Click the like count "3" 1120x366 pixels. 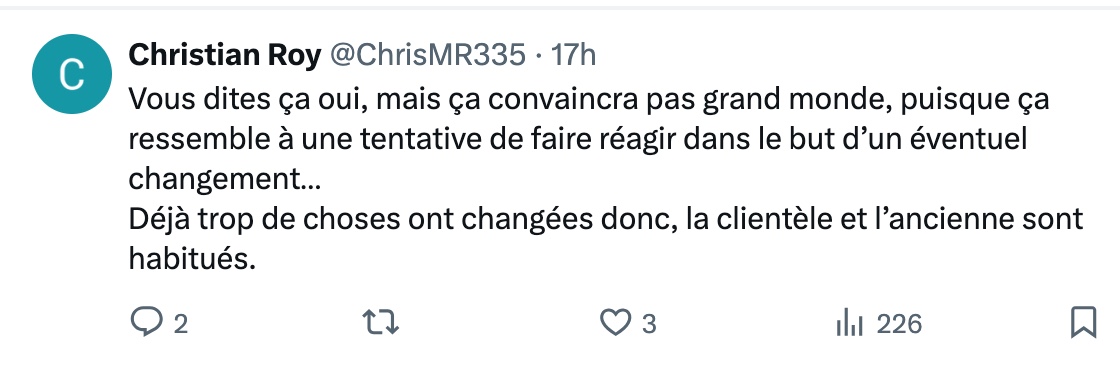[x=649, y=325]
